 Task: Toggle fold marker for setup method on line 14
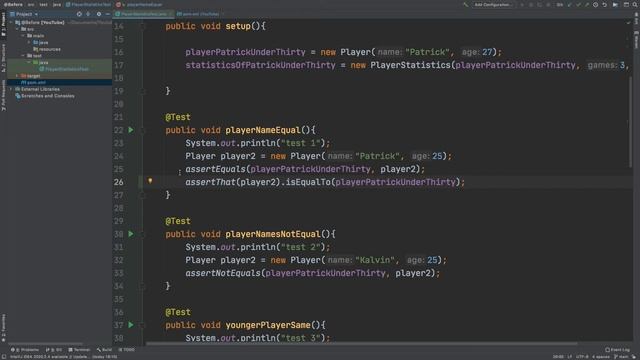click(x=143, y=26)
